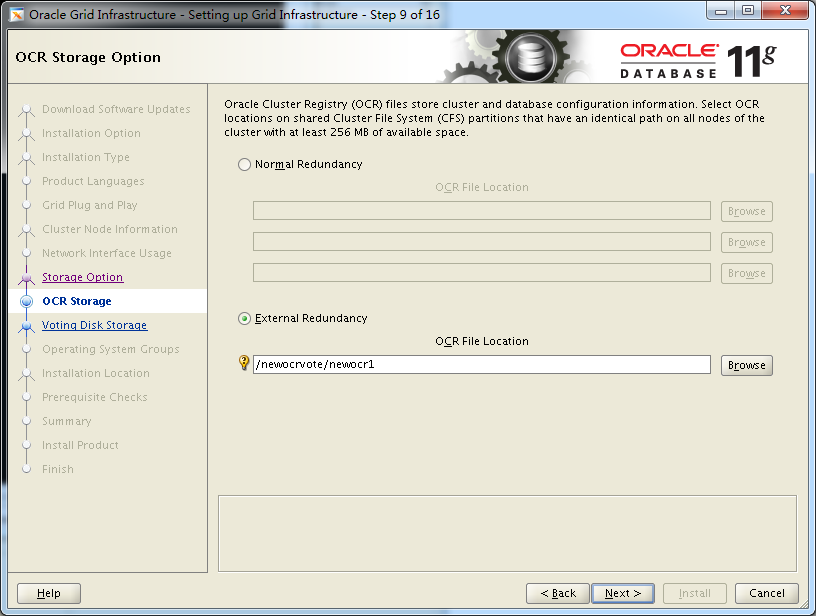Image resolution: width=816 pixels, height=616 pixels.
Task: Click third disabled OCR File Location field
Action: point(481,273)
